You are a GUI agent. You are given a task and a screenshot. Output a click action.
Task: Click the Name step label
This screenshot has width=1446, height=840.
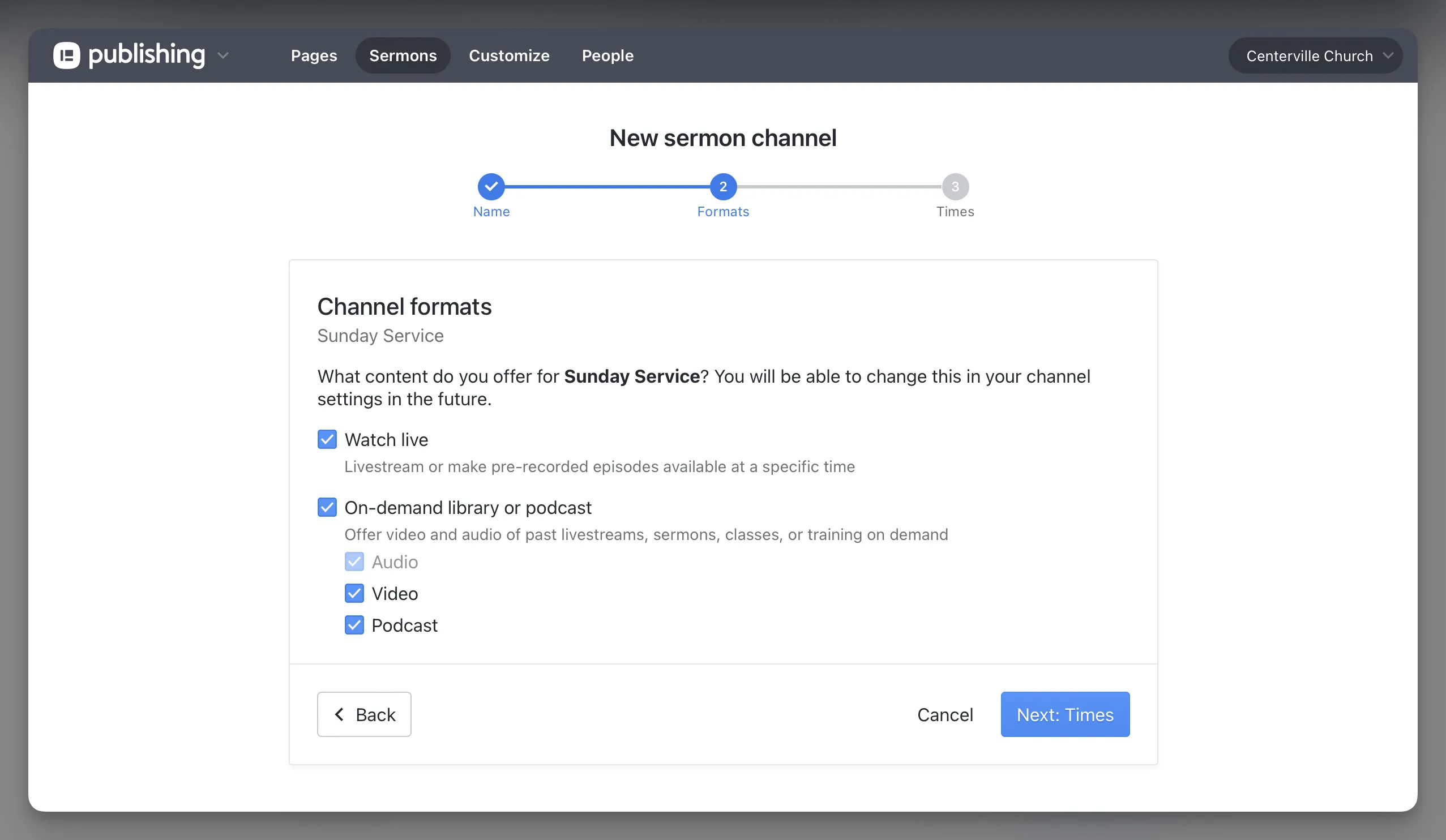click(x=491, y=212)
